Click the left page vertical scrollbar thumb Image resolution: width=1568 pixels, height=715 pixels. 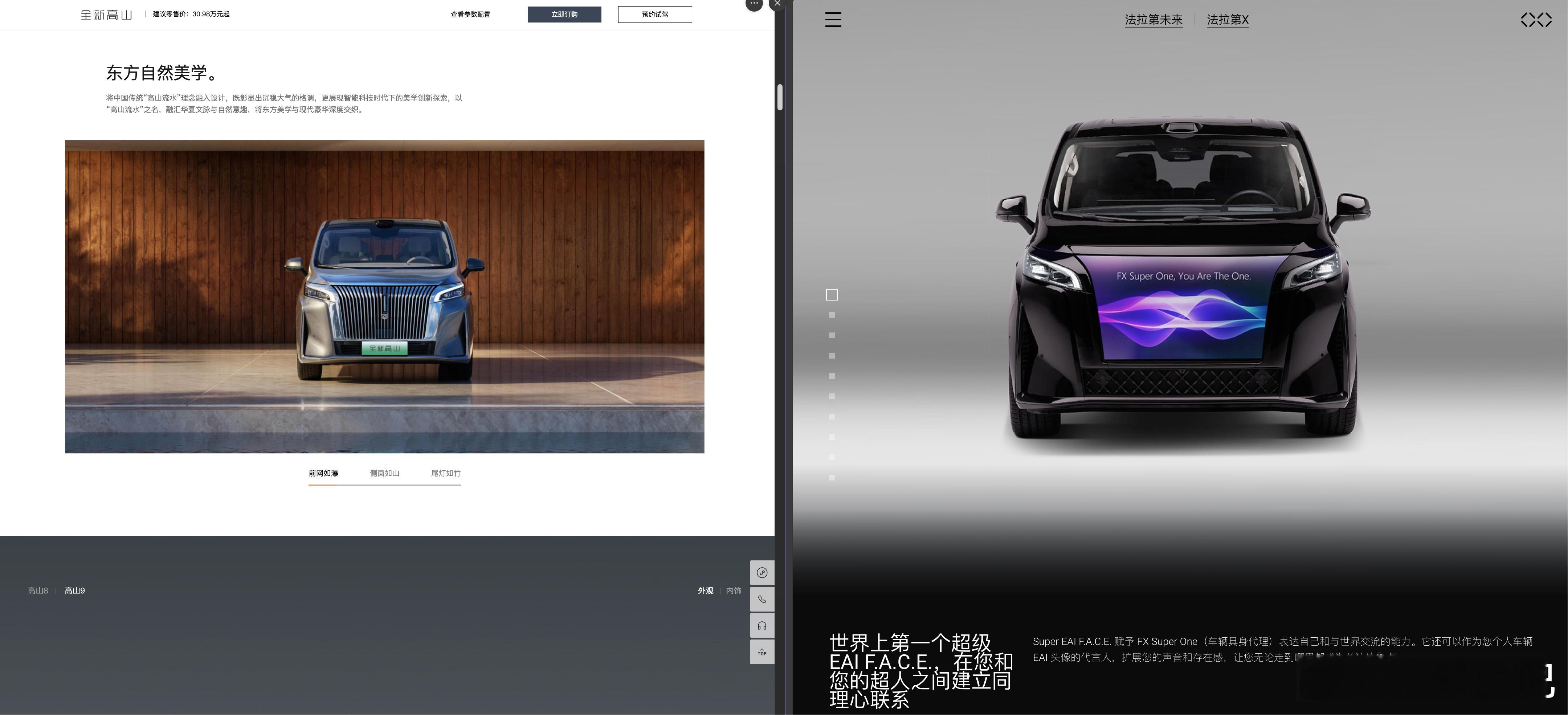pyautogui.click(x=780, y=97)
